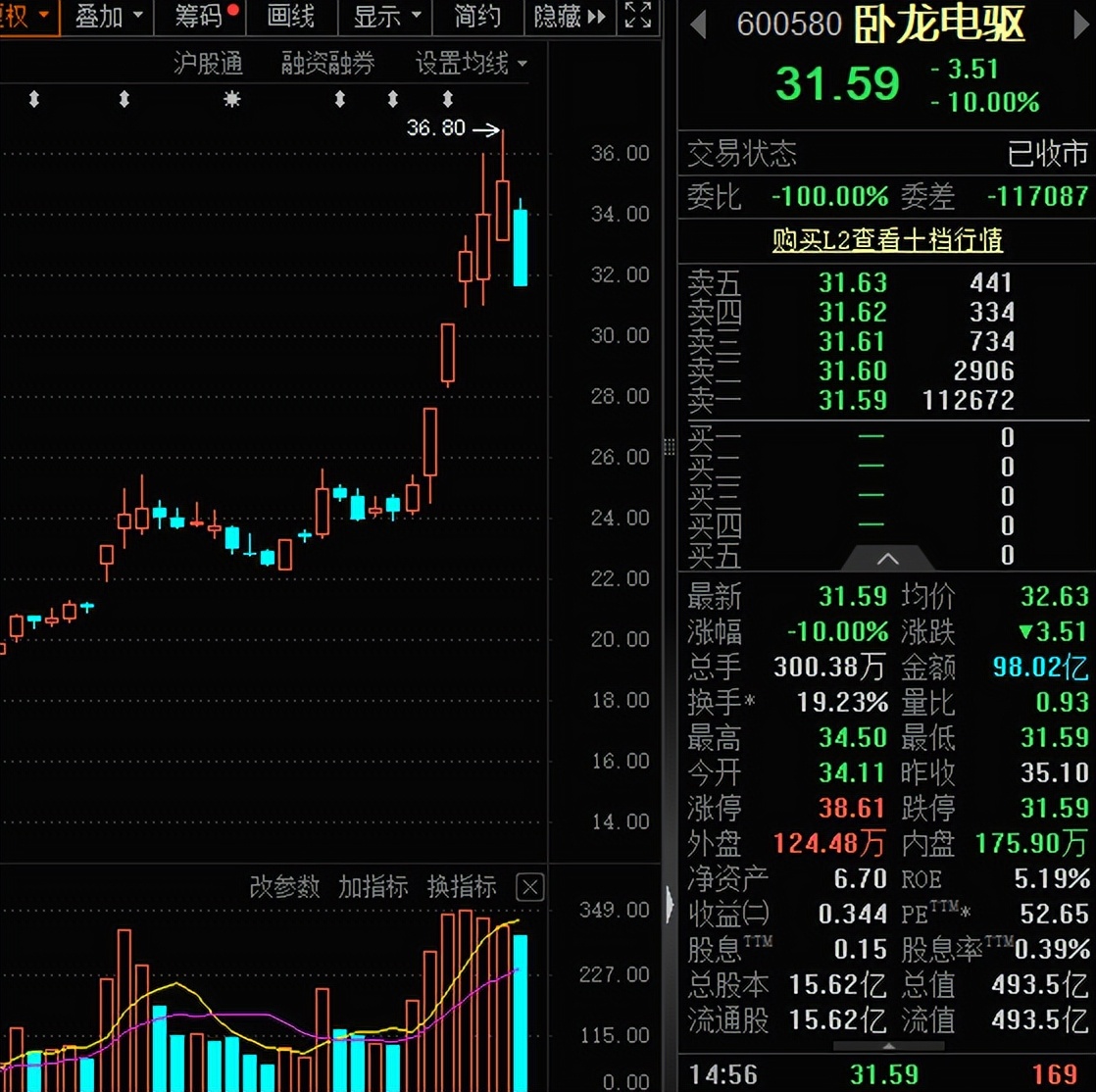Screen dimensions: 1096x1092
Task: Click the 36.80 high price label on chart
Action: tap(436, 128)
